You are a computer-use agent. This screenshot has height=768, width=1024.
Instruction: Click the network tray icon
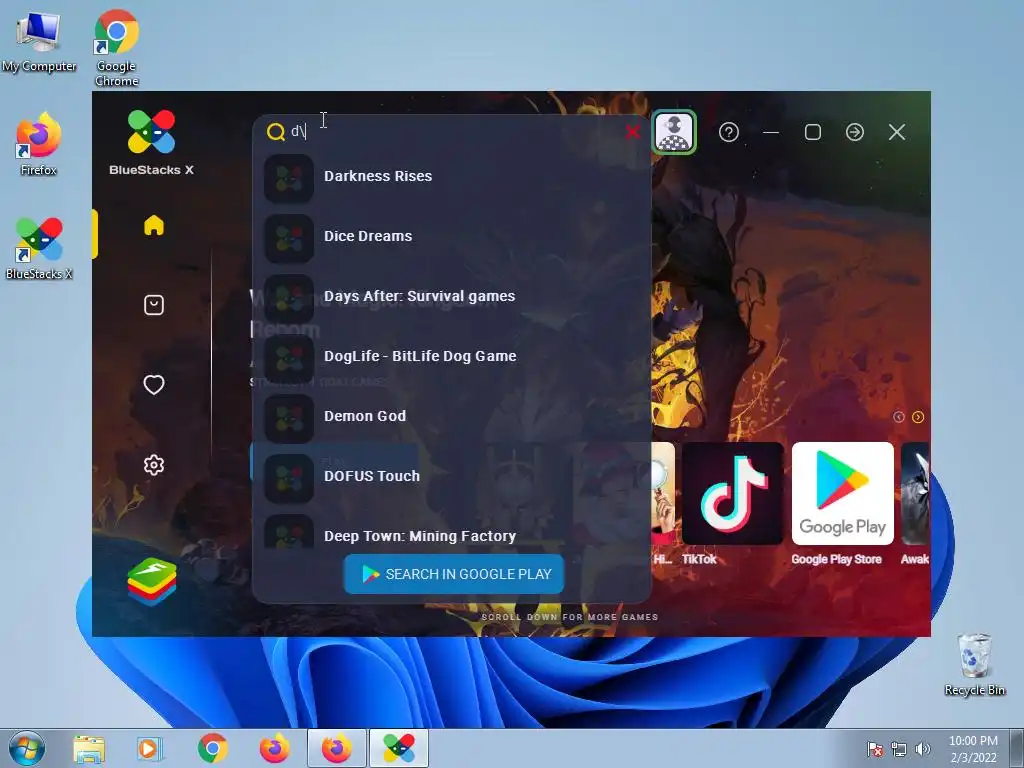coord(899,749)
